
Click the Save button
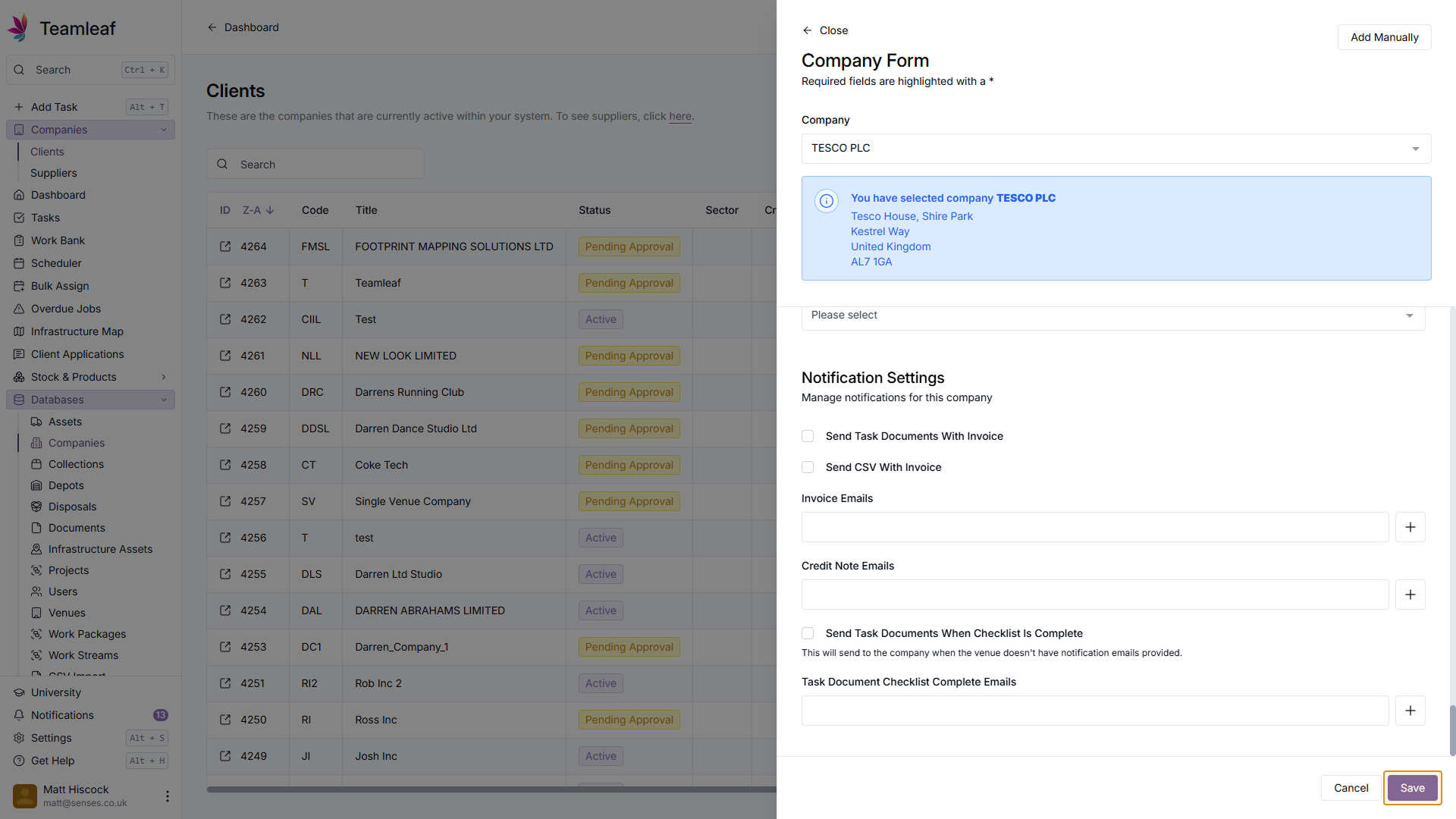pos(1411,788)
